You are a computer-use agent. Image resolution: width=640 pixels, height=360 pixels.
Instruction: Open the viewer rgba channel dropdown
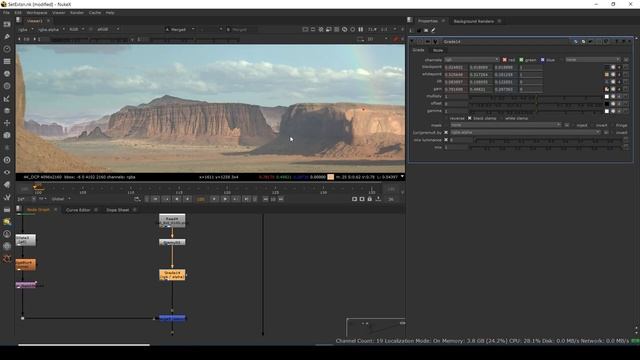point(25,29)
